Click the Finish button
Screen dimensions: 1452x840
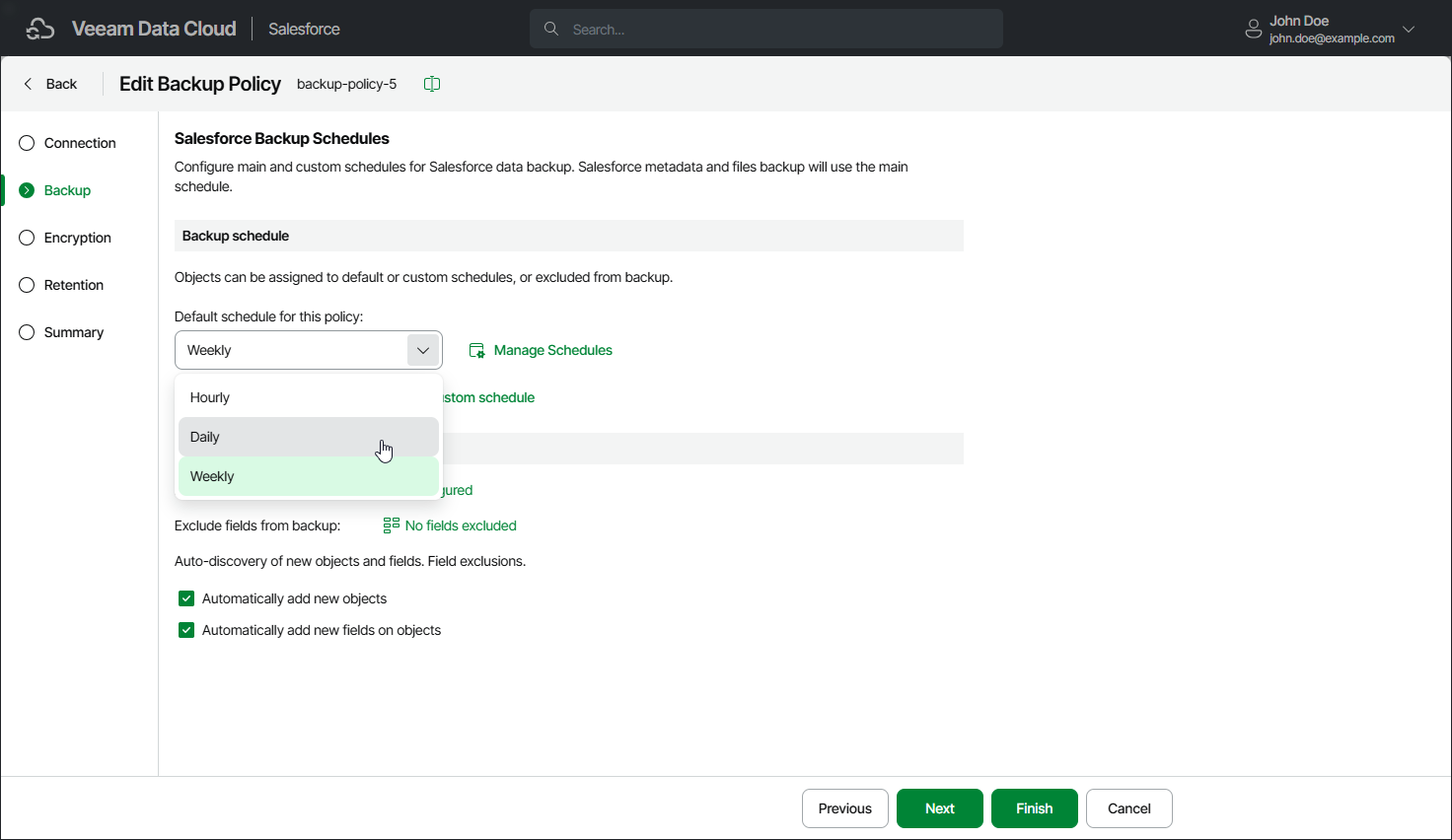click(1035, 808)
